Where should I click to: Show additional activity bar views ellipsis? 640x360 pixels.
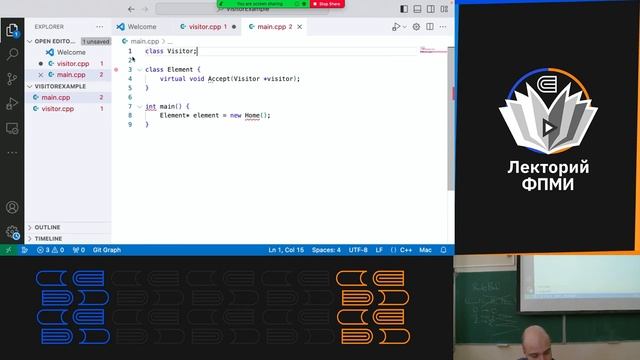12,153
